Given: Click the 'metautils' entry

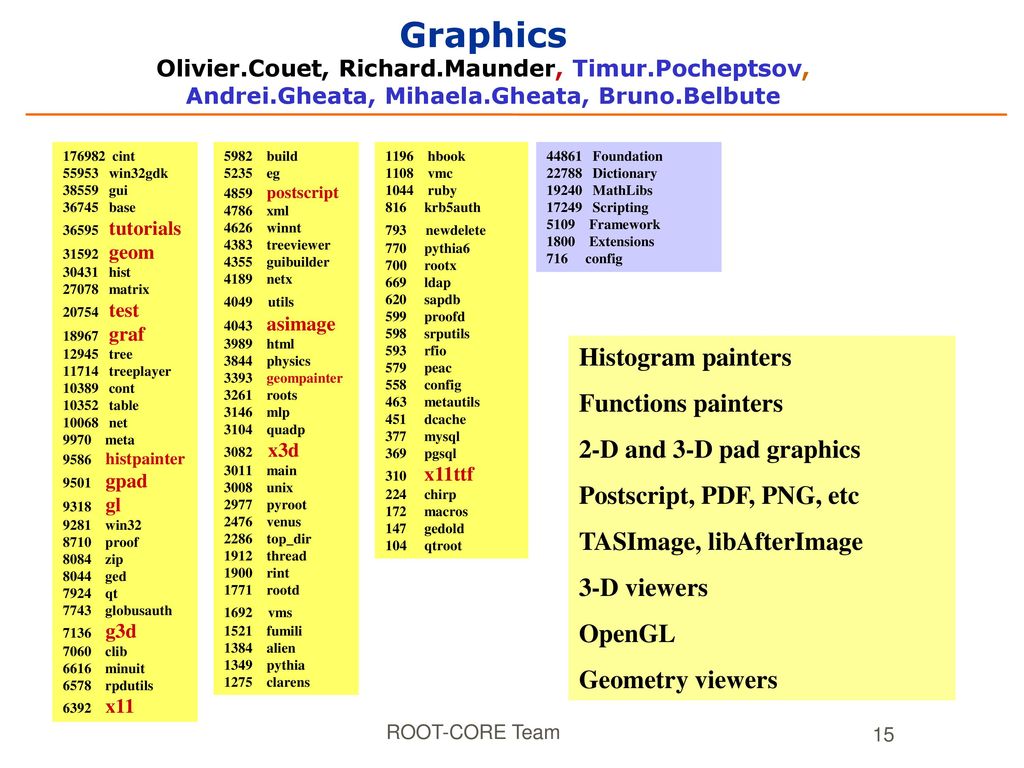Looking at the screenshot, I should click(x=452, y=402).
